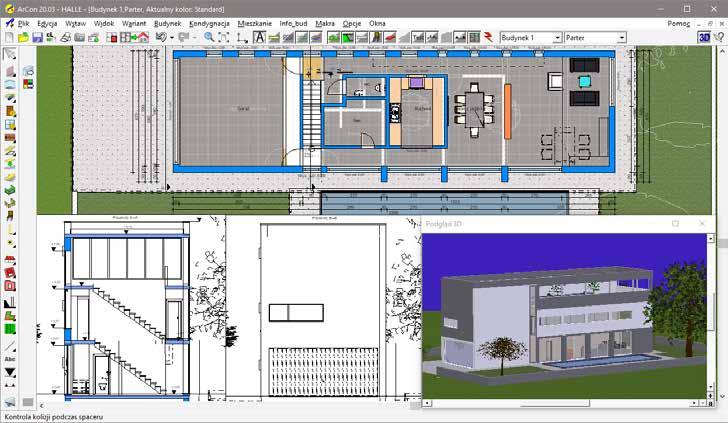Select the cyan coffee table in floor plan

[585, 82]
